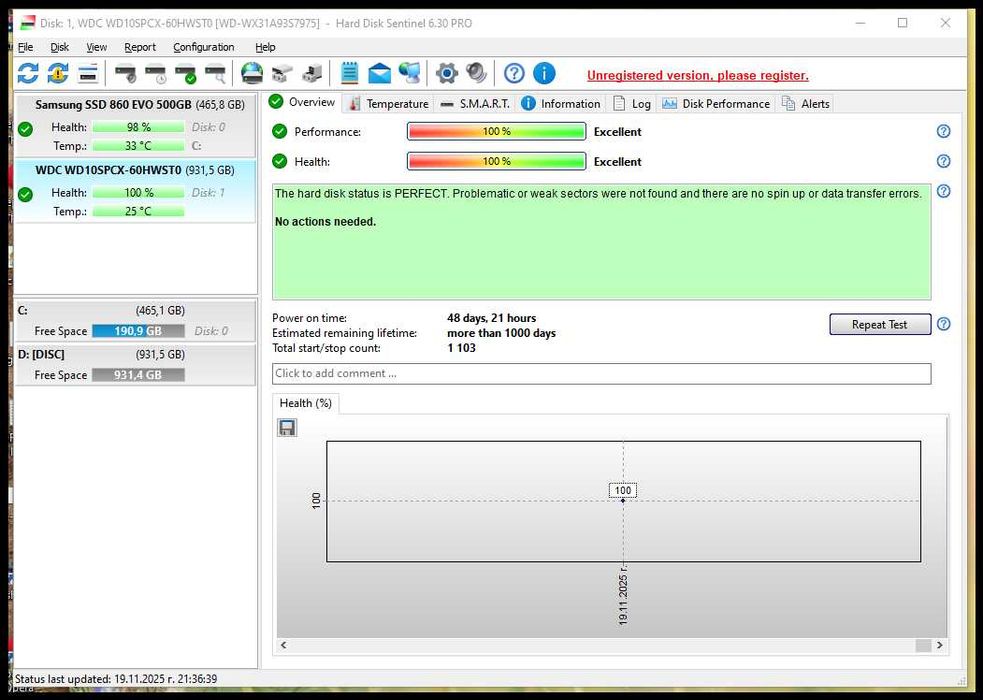Click the C: free space 190,9 GB bar
Image resolution: width=983 pixels, height=700 pixels.
(138, 331)
